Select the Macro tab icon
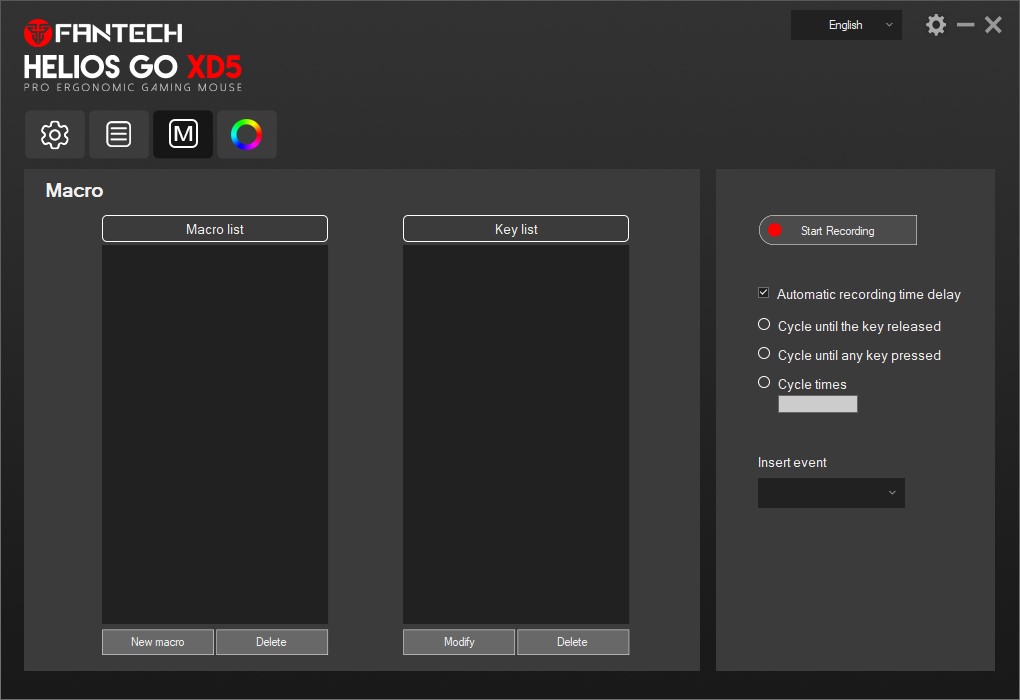The width and height of the screenshot is (1020, 700). click(x=183, y=134)
